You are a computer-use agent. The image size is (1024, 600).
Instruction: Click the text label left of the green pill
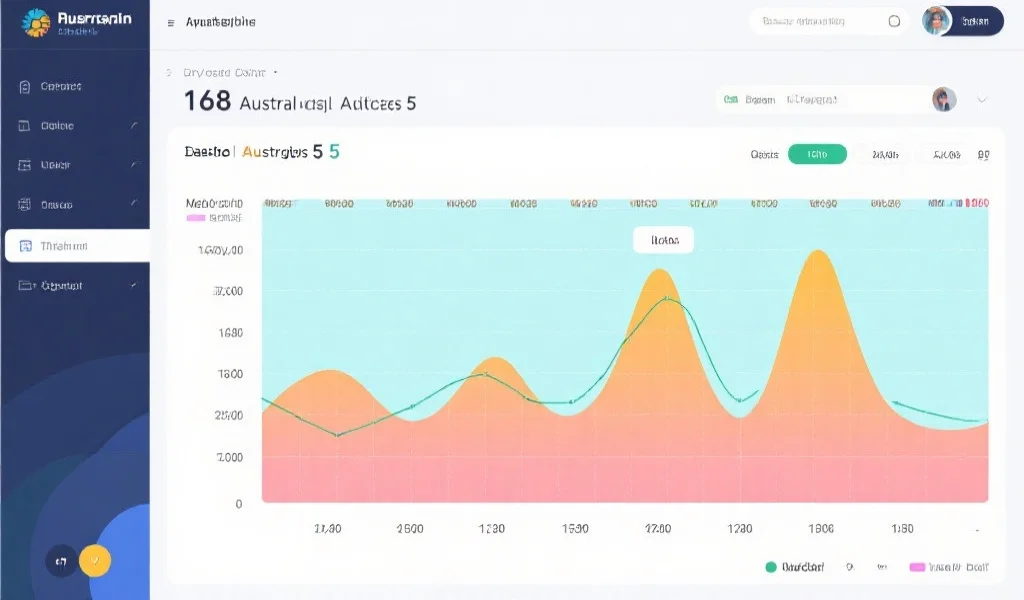(x=764, y=155)
